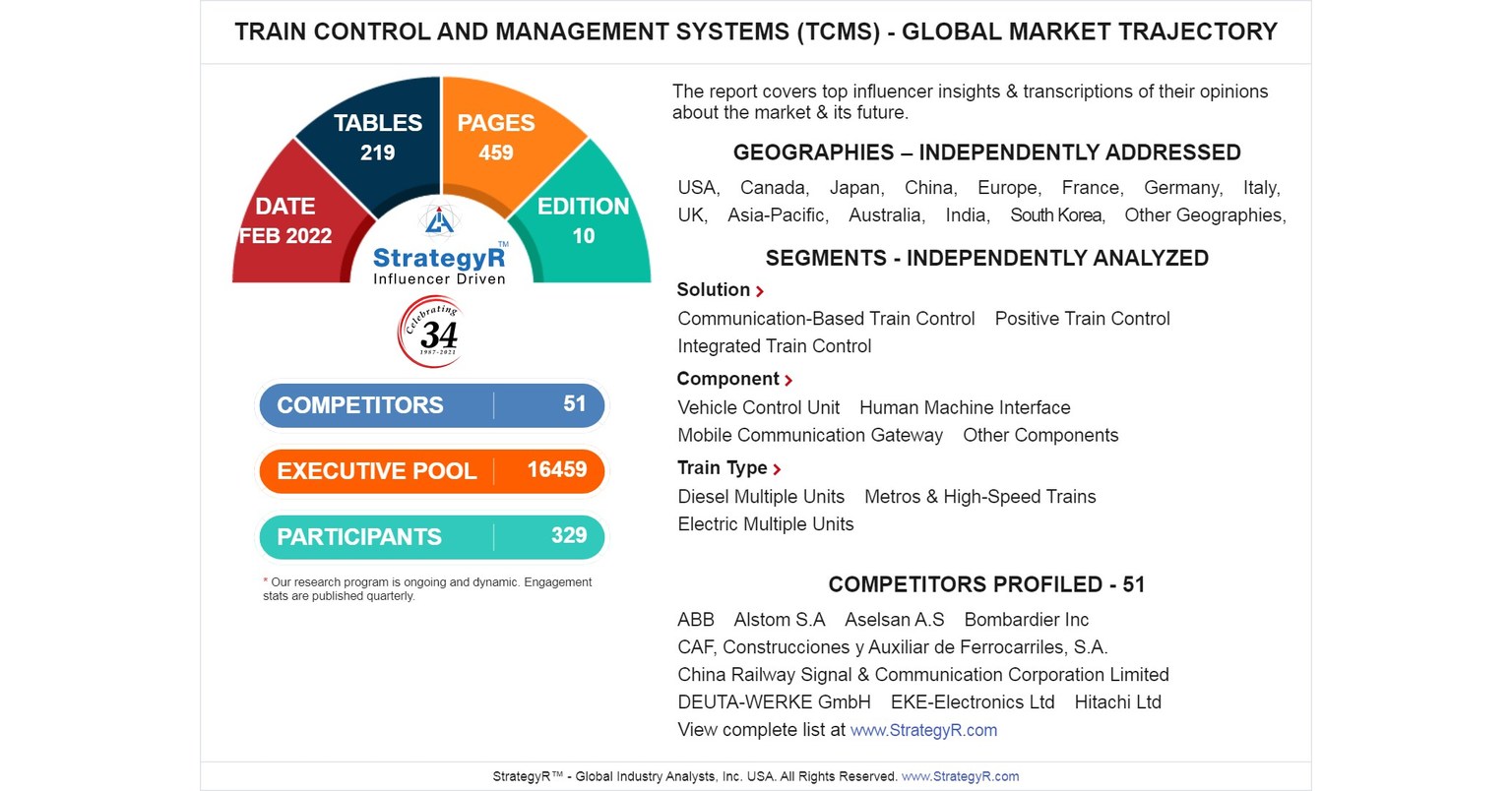
Task: Click the research program footnote text
Action: [430, 588]
